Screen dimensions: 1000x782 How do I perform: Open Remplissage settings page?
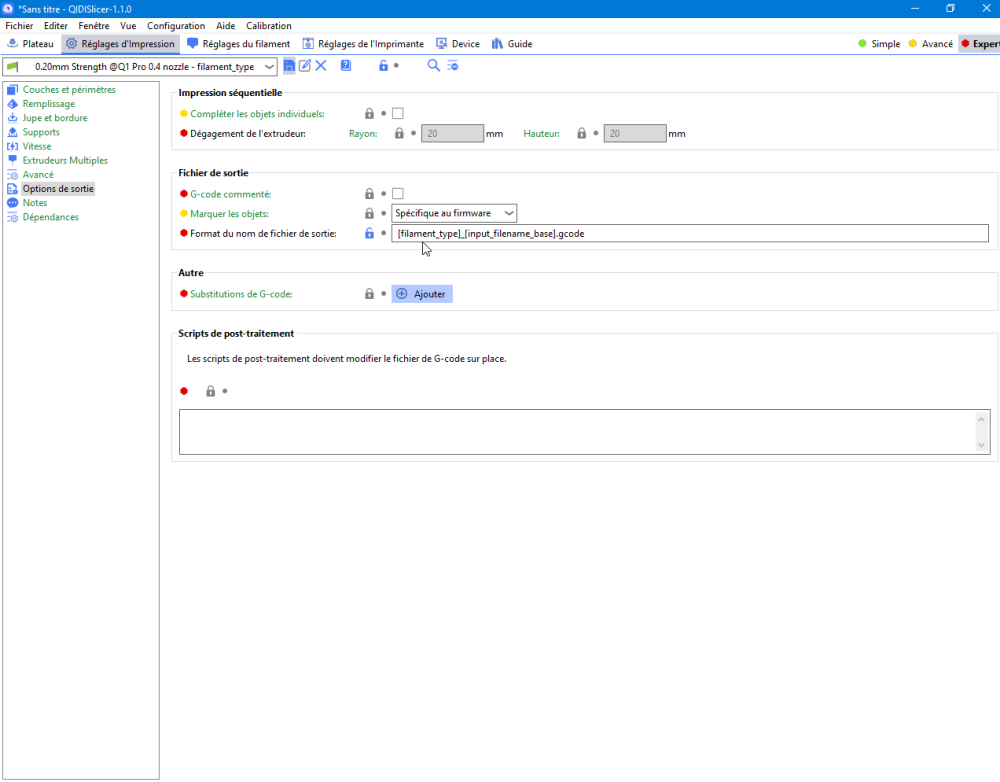coord(48,104)
